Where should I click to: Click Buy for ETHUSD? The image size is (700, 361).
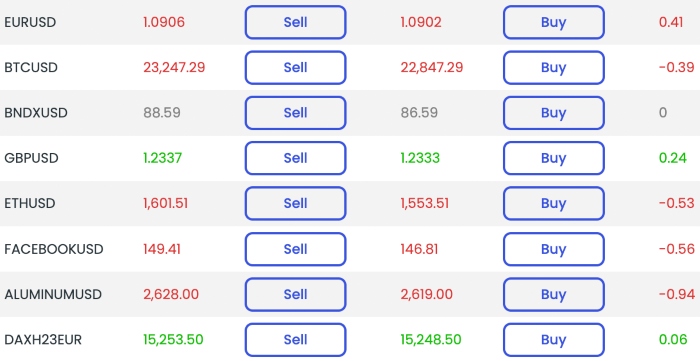click(x=554, y=203)
